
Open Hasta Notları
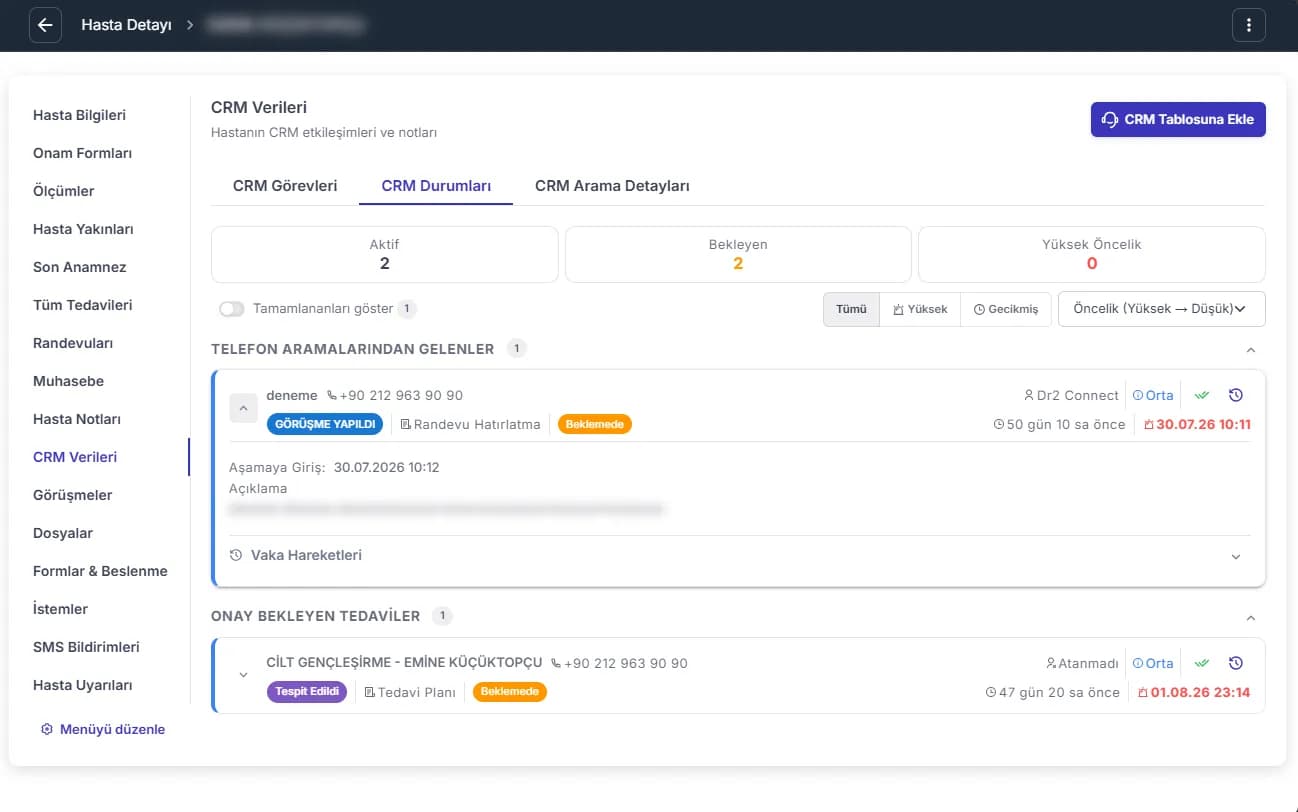point(77,419)
